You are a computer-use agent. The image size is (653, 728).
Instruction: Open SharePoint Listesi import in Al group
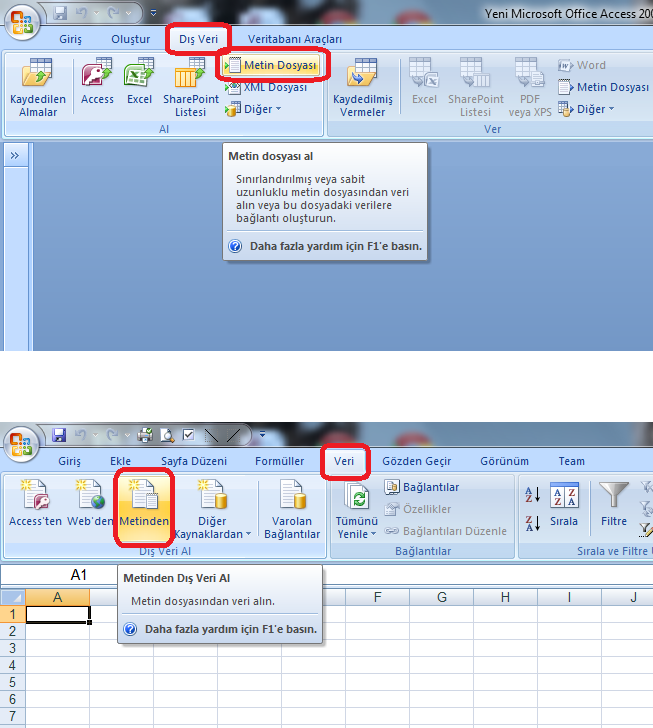(190, 88)
